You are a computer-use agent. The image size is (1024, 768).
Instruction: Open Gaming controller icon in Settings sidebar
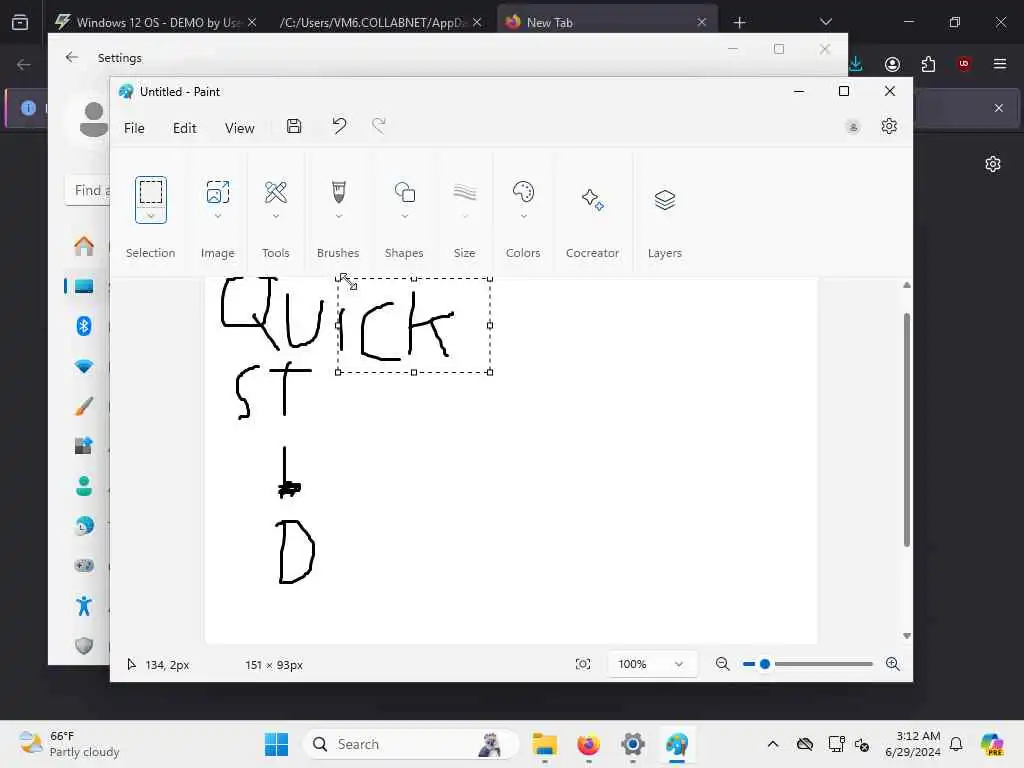84,566
